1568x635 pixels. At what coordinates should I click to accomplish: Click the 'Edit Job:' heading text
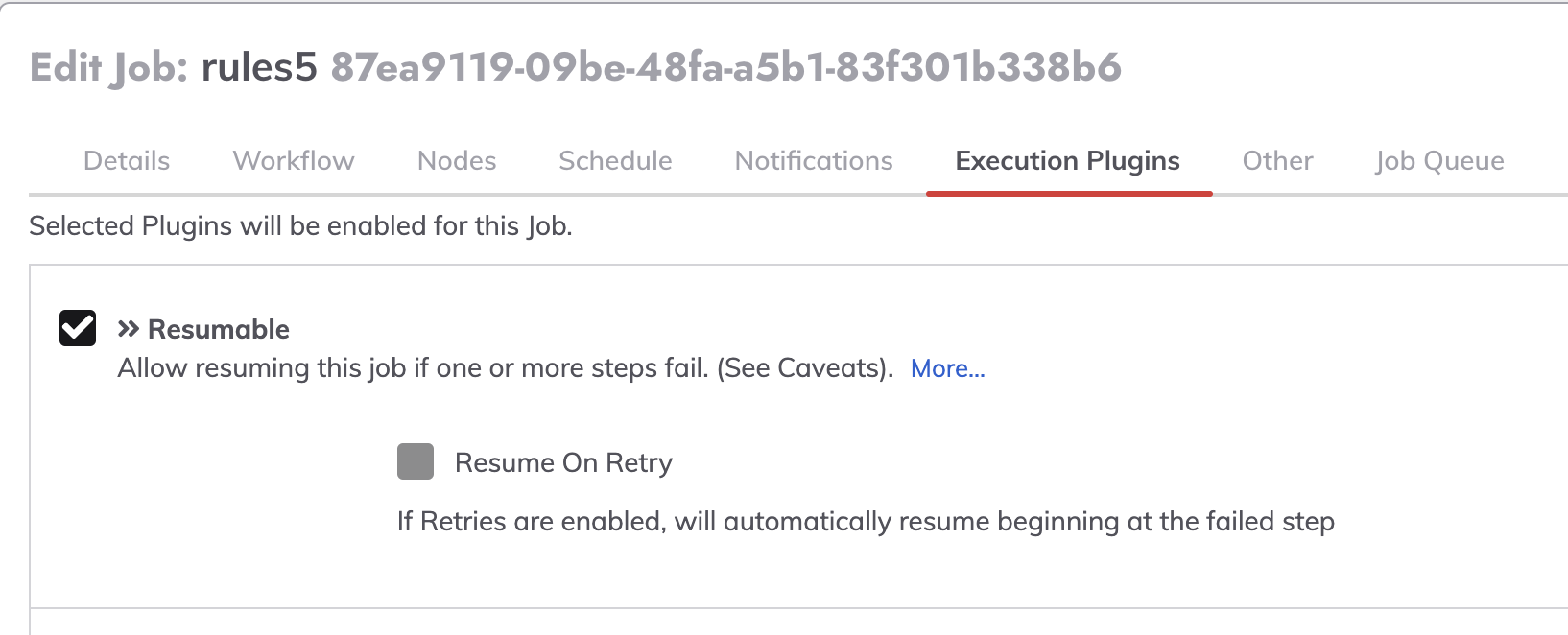coord(109,67)
